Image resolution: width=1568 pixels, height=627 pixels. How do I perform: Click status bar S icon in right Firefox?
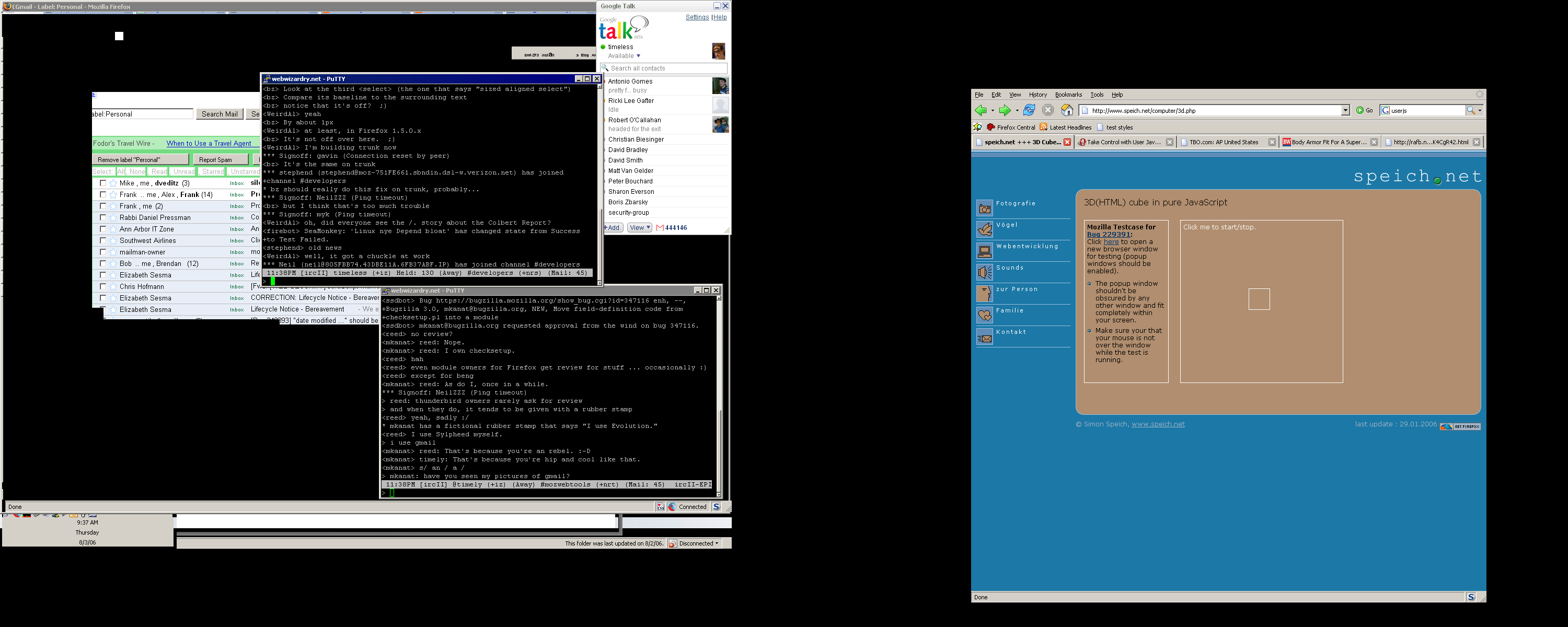(1471, 597)
